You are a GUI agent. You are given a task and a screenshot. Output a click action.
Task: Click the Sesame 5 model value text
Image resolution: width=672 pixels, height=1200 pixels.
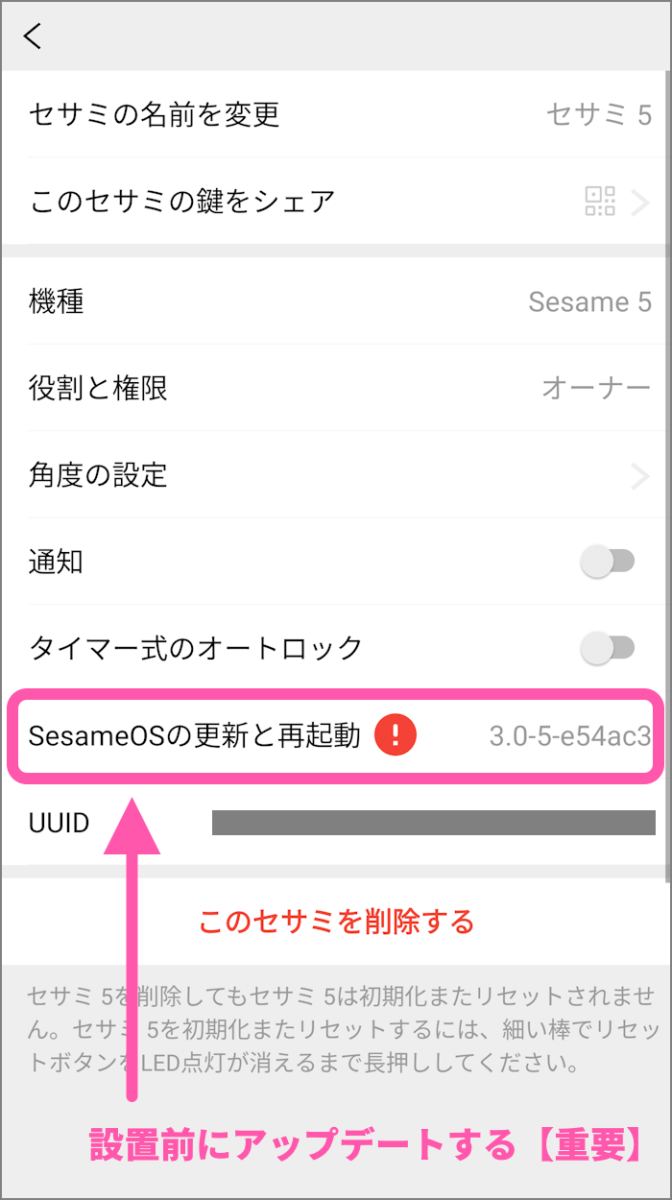click(x=590, y=302)
